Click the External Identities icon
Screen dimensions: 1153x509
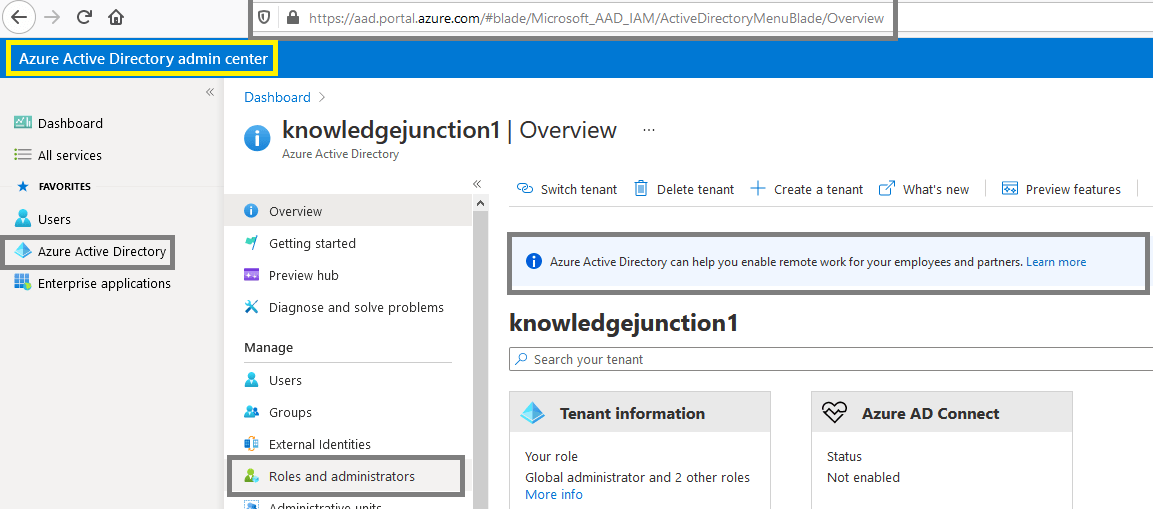[251, 444]
